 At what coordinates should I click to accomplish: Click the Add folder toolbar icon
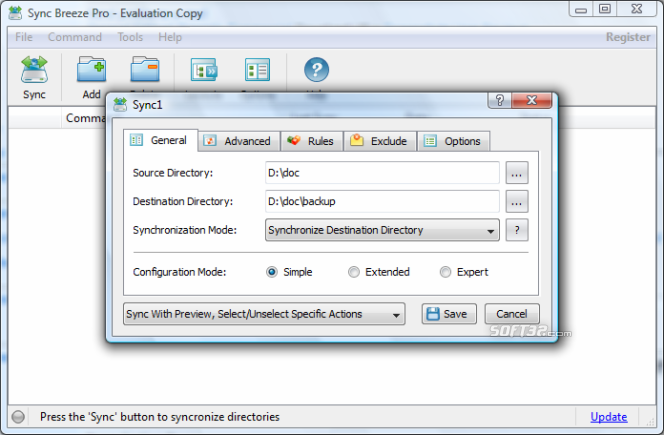click(91, 70)
